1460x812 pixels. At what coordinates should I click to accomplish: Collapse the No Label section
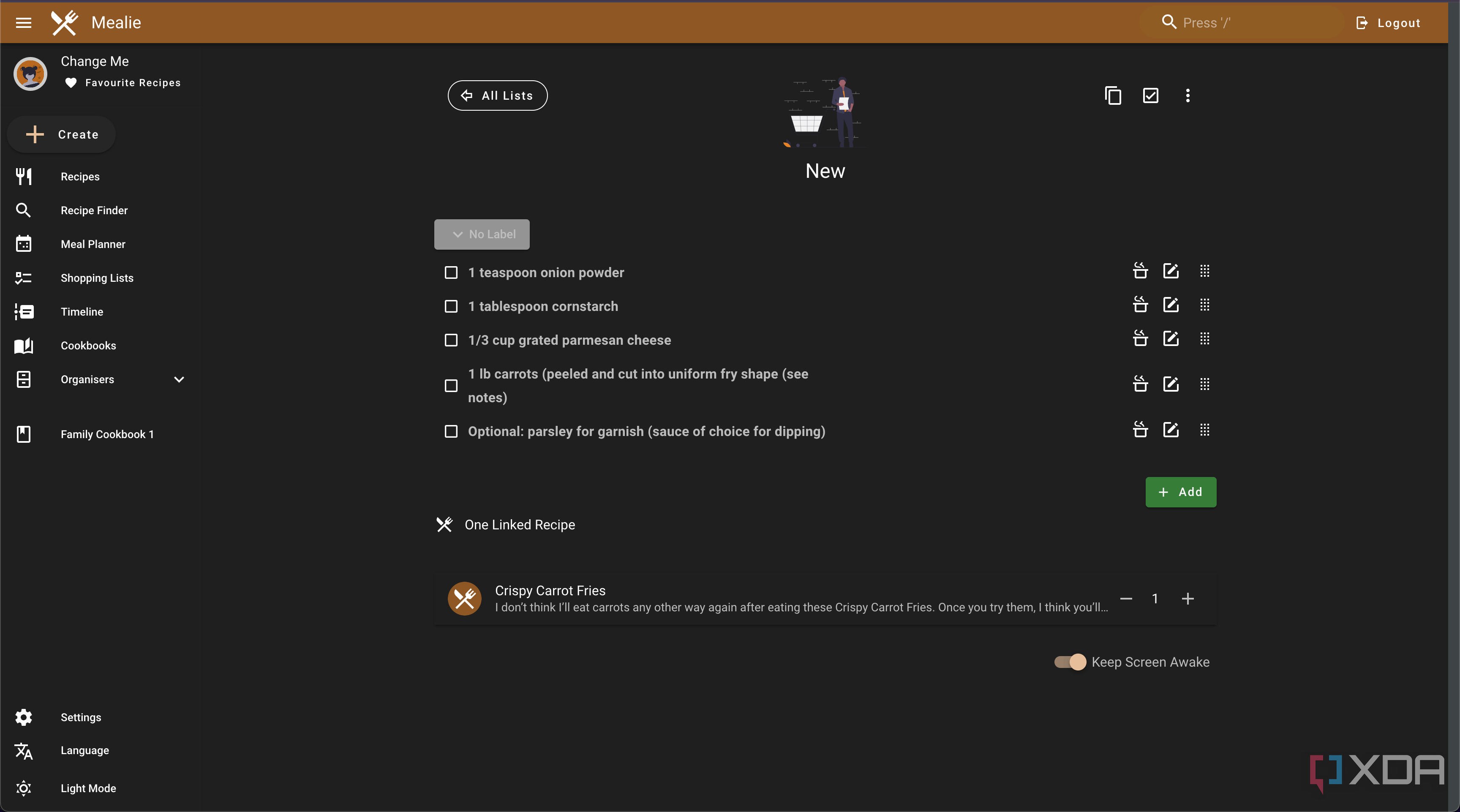[482, 234]
